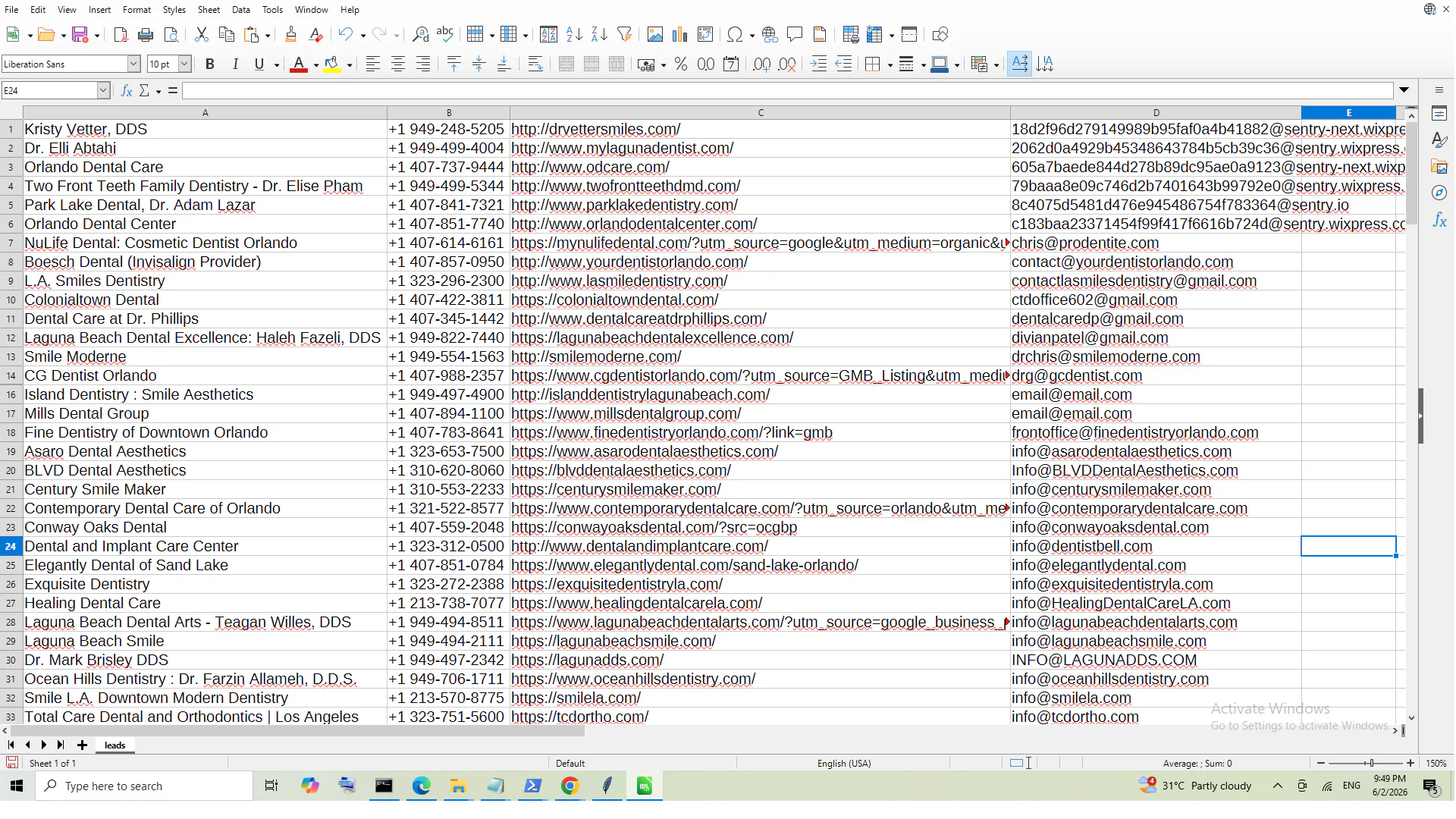This screenshot has height=819, width=1456.
Task: Open the Function Wizard
Action: click(x=127, y=91)
